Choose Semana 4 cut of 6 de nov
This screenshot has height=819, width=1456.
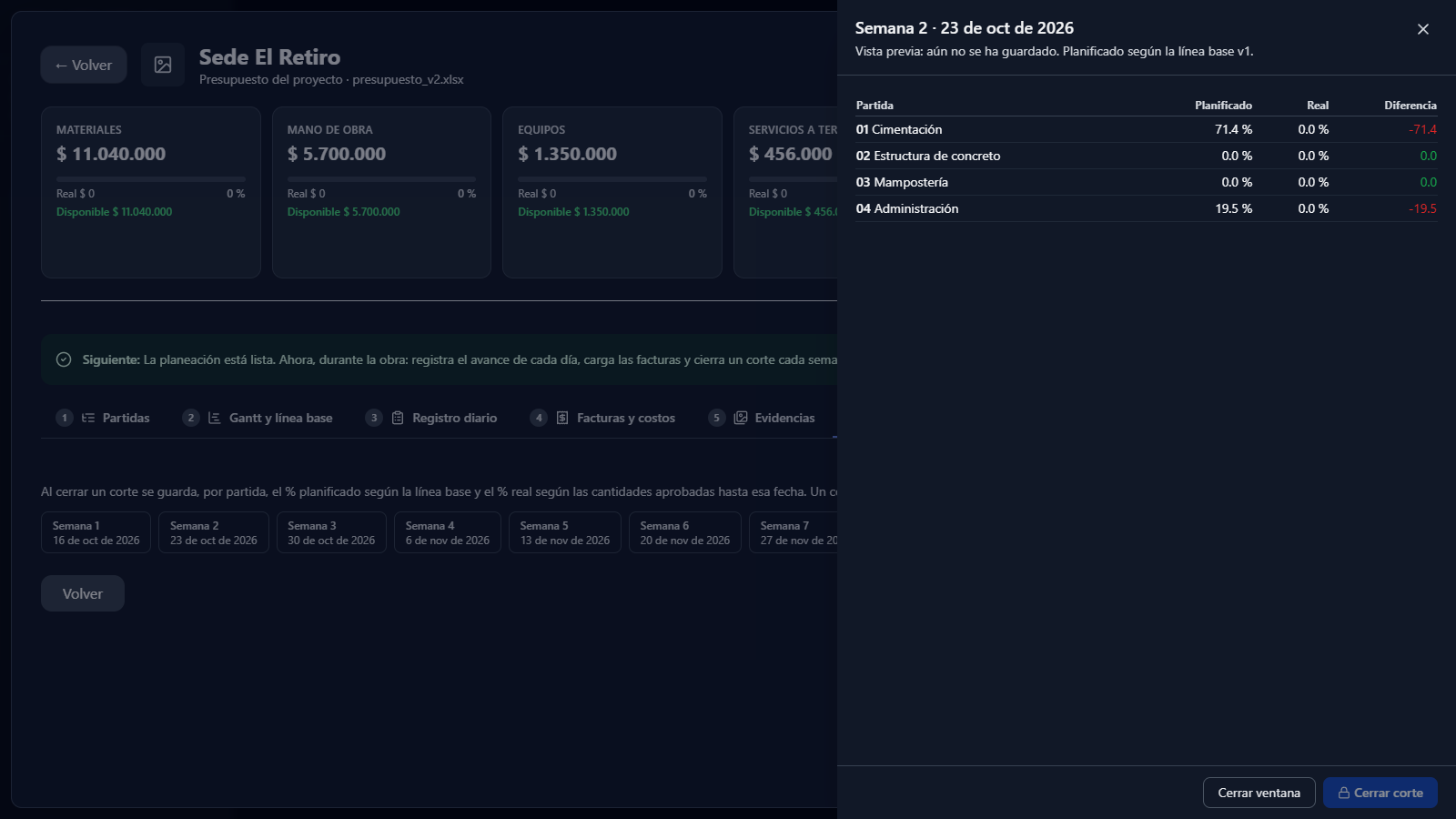448,532
